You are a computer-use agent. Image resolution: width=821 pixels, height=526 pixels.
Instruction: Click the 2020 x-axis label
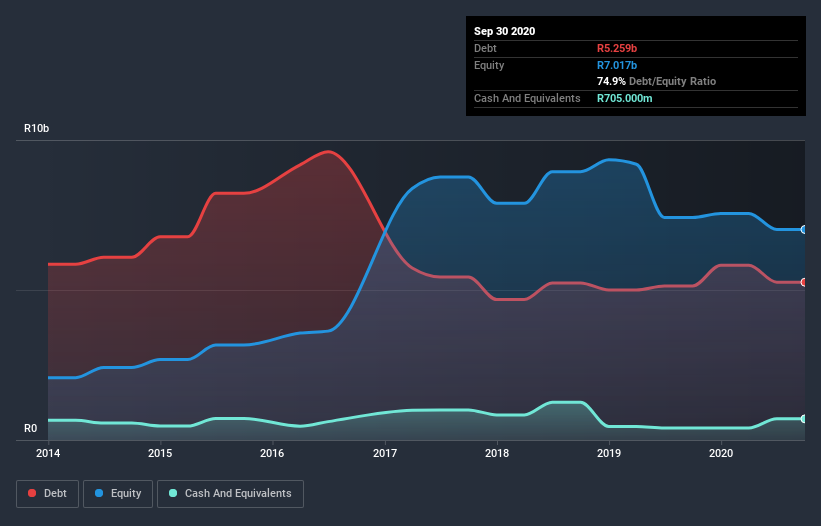pyautogui.click(x=721, y=453)
